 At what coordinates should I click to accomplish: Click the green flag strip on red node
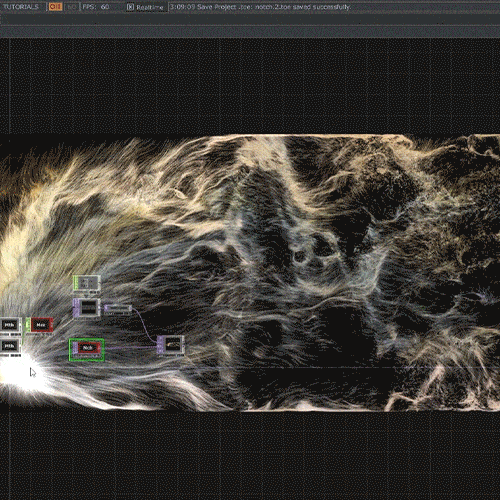click(28, 325)
